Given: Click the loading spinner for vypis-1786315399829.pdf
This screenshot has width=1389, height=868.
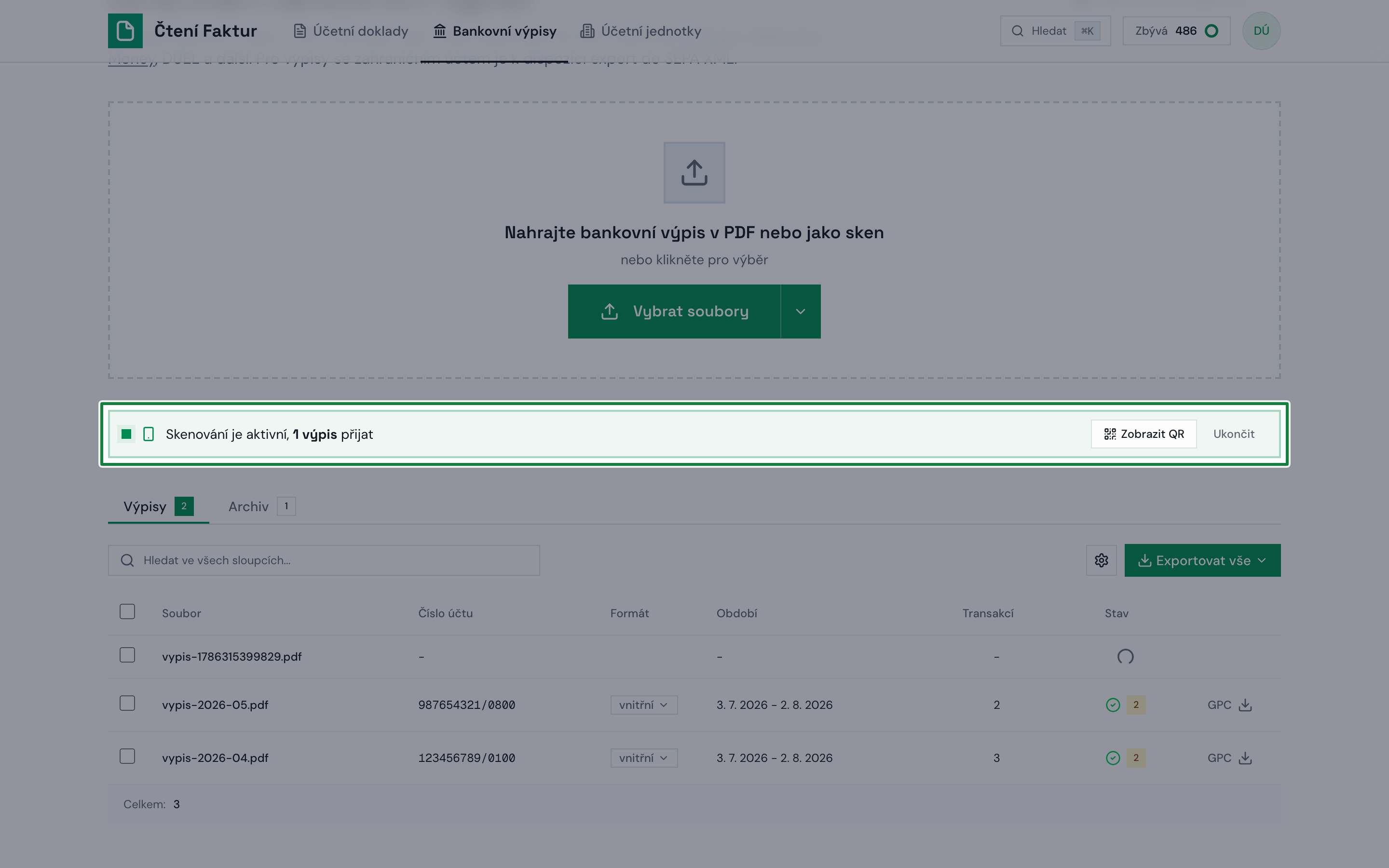Looking at the screenshot, I should pyautogui.click(x=1126, y=656).
